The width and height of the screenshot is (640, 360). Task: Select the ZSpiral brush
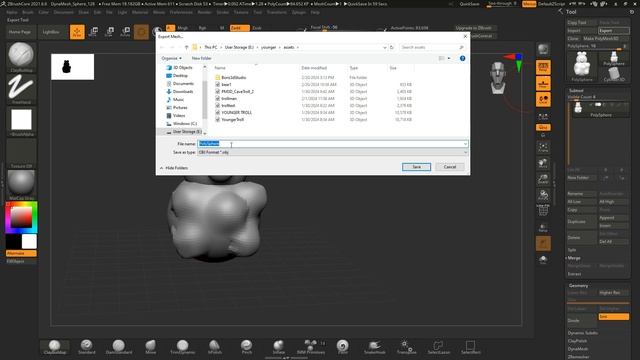(342, 347)
